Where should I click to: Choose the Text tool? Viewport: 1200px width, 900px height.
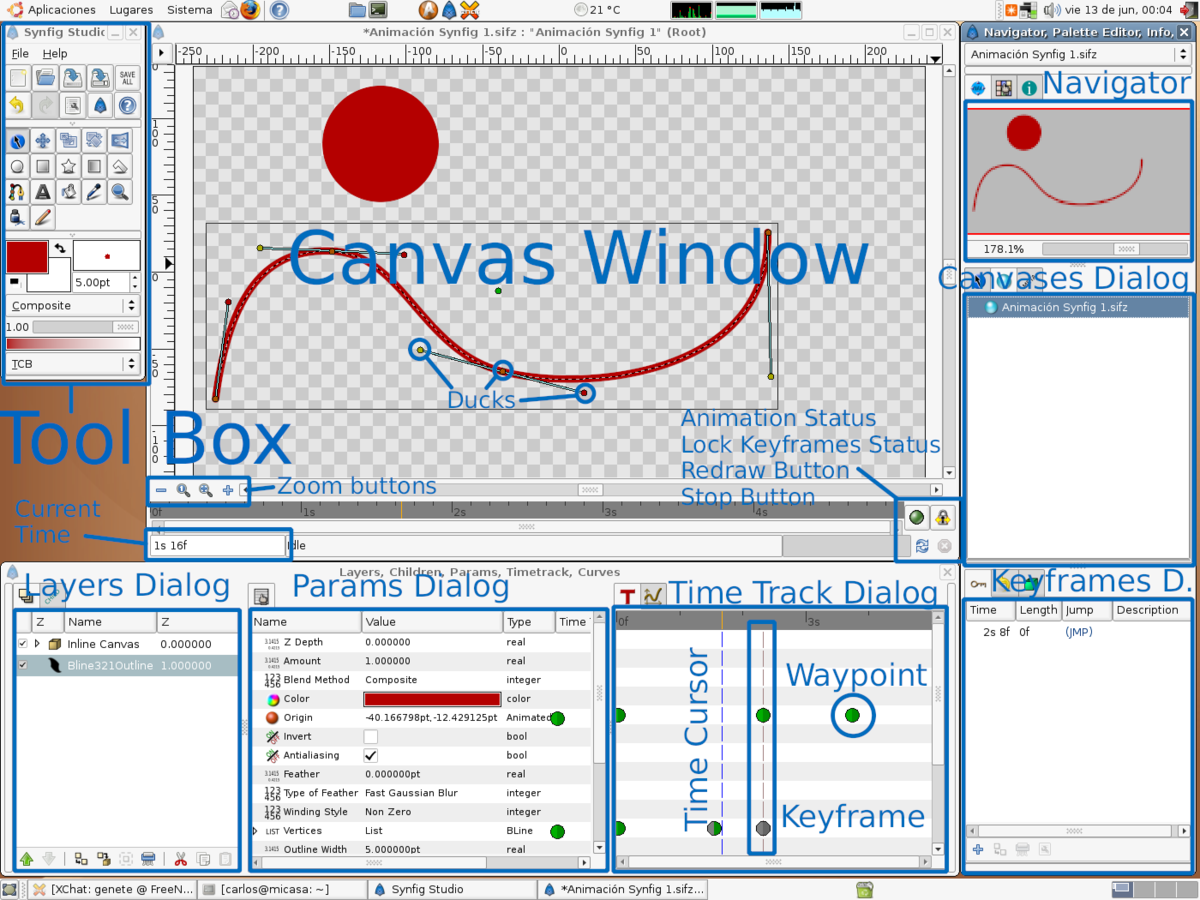(x=43, y=191)
